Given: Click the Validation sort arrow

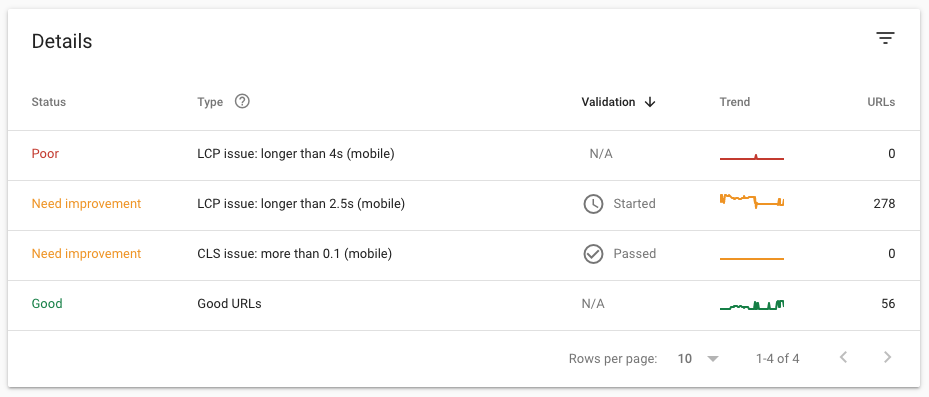Looking at the screenshot, I should coord(650,102).
